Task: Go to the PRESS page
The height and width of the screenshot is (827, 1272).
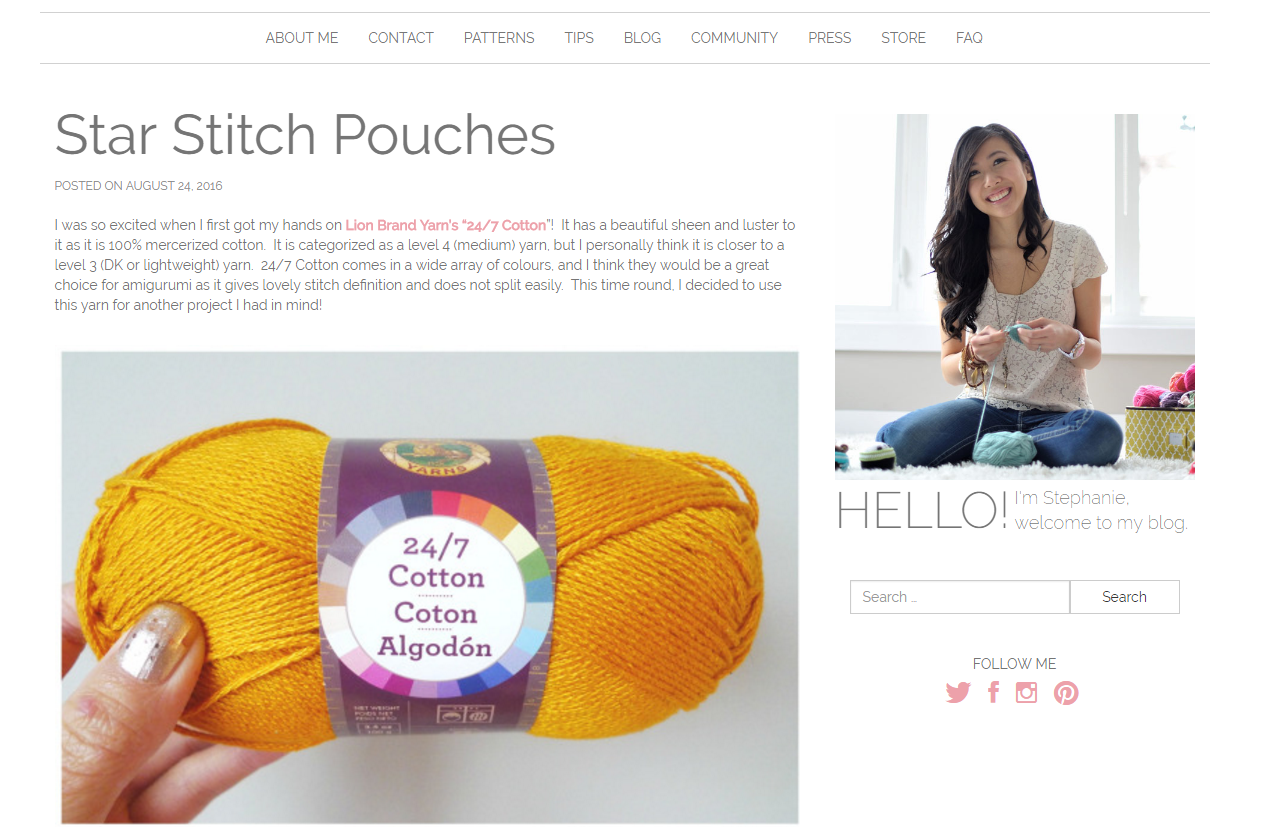Action: pyautogui.click(x=830, y=38)
